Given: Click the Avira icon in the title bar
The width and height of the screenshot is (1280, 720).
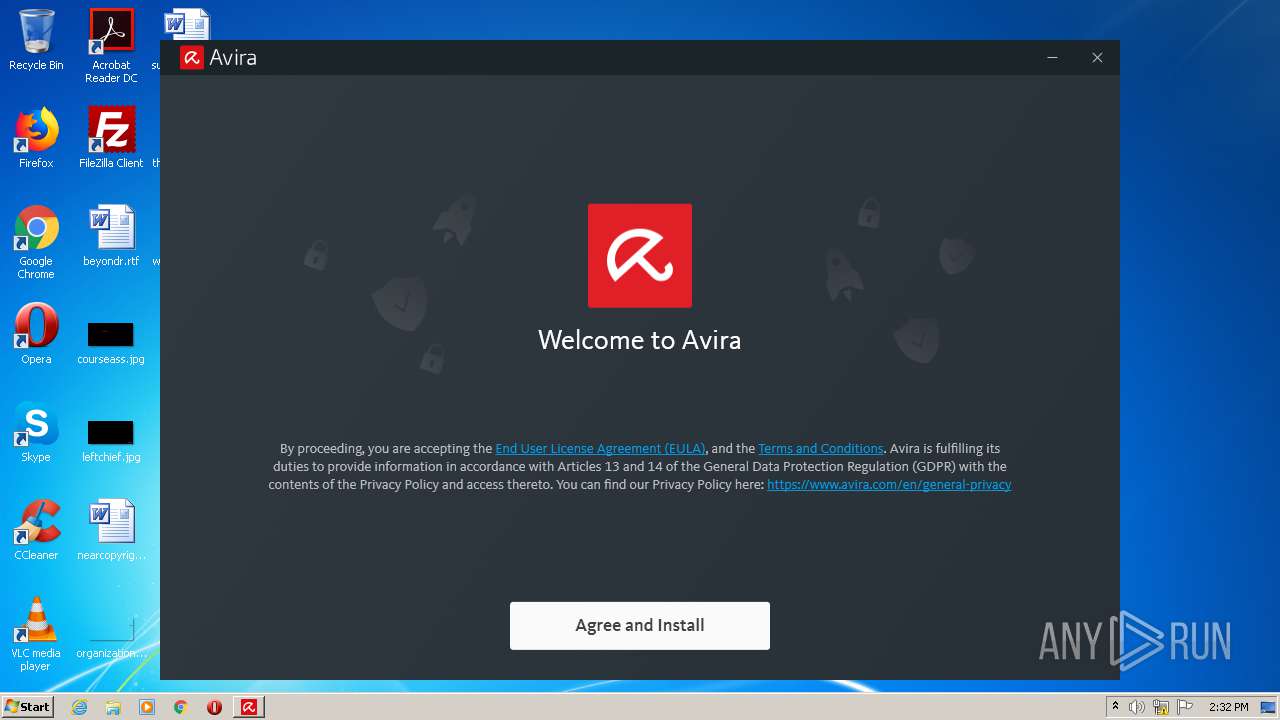Looking at the screenshot, I should click(192, 58).
